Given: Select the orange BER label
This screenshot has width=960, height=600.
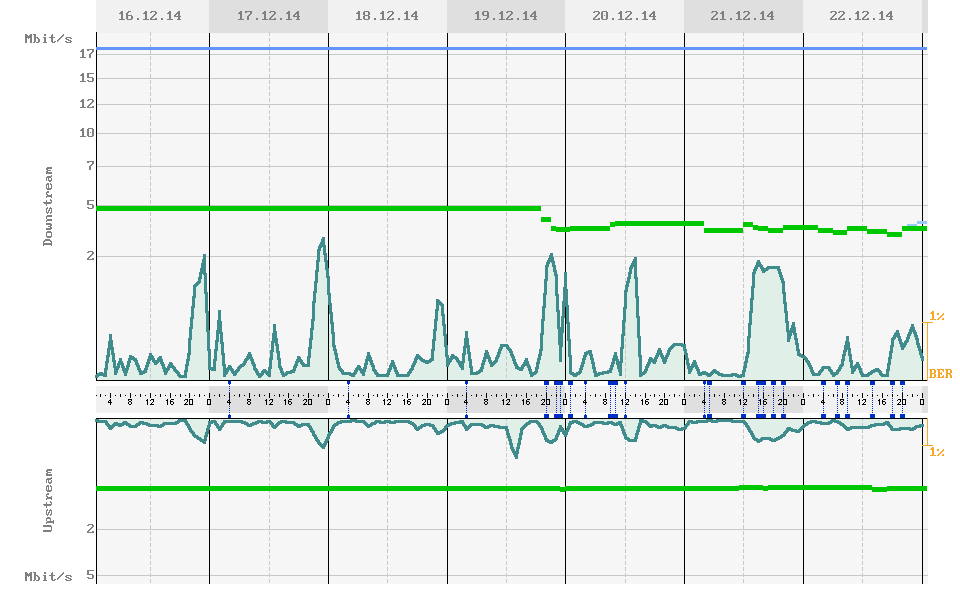Looking at the screenshot, I should 940,372.
